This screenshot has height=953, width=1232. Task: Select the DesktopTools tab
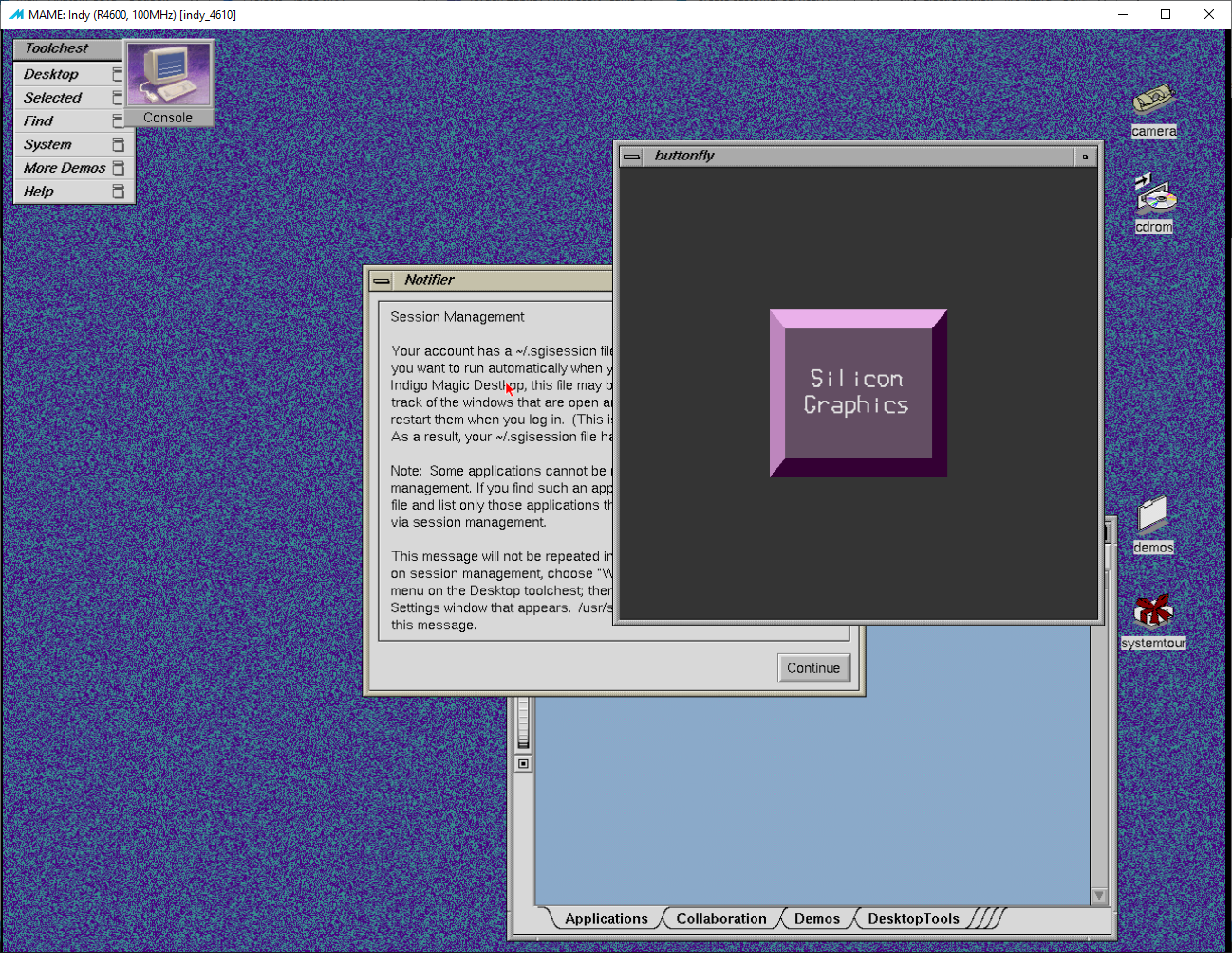pos(912,919)
